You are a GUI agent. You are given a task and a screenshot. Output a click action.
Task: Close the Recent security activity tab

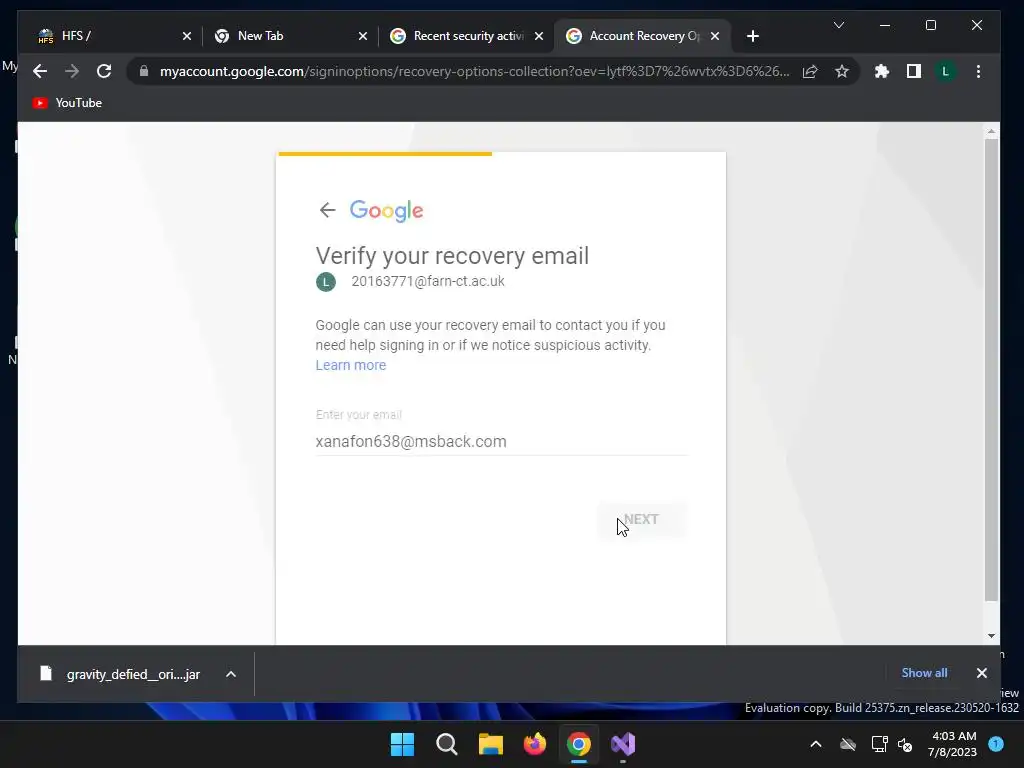(x=539, y=36)
